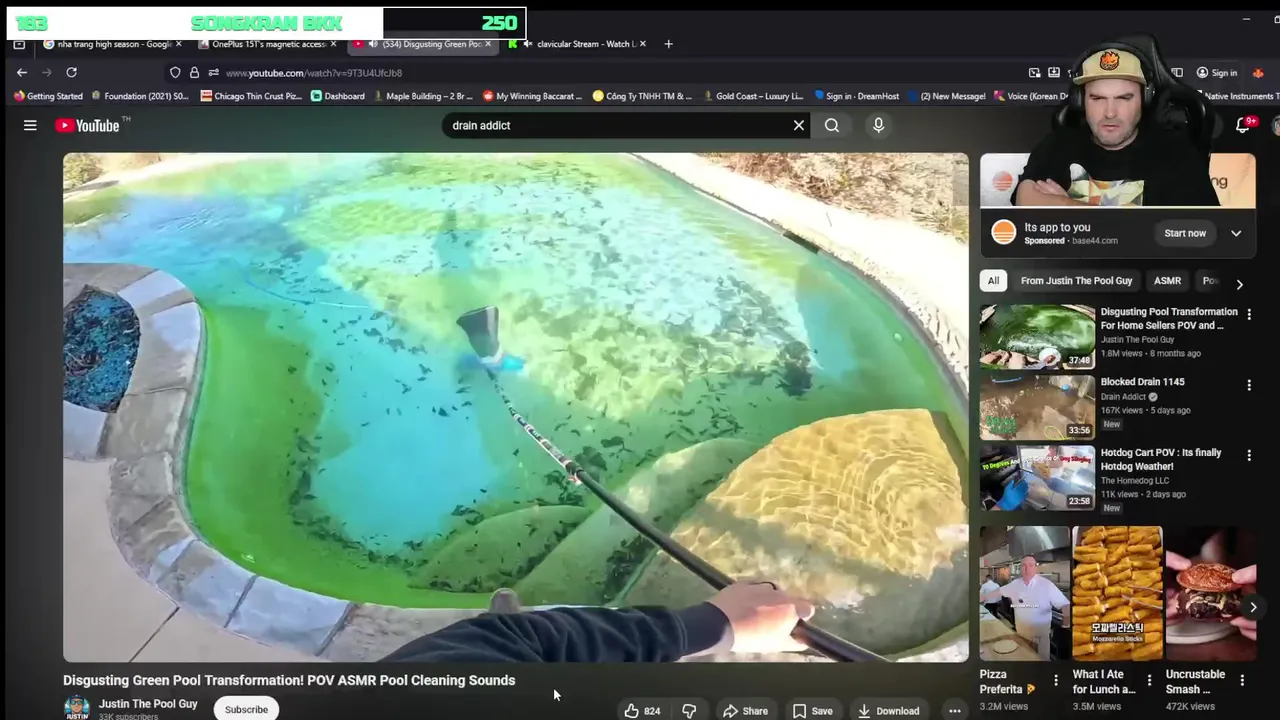
Task: Subscribe to Justin The Pool Guy
Action: coord(246,709)
